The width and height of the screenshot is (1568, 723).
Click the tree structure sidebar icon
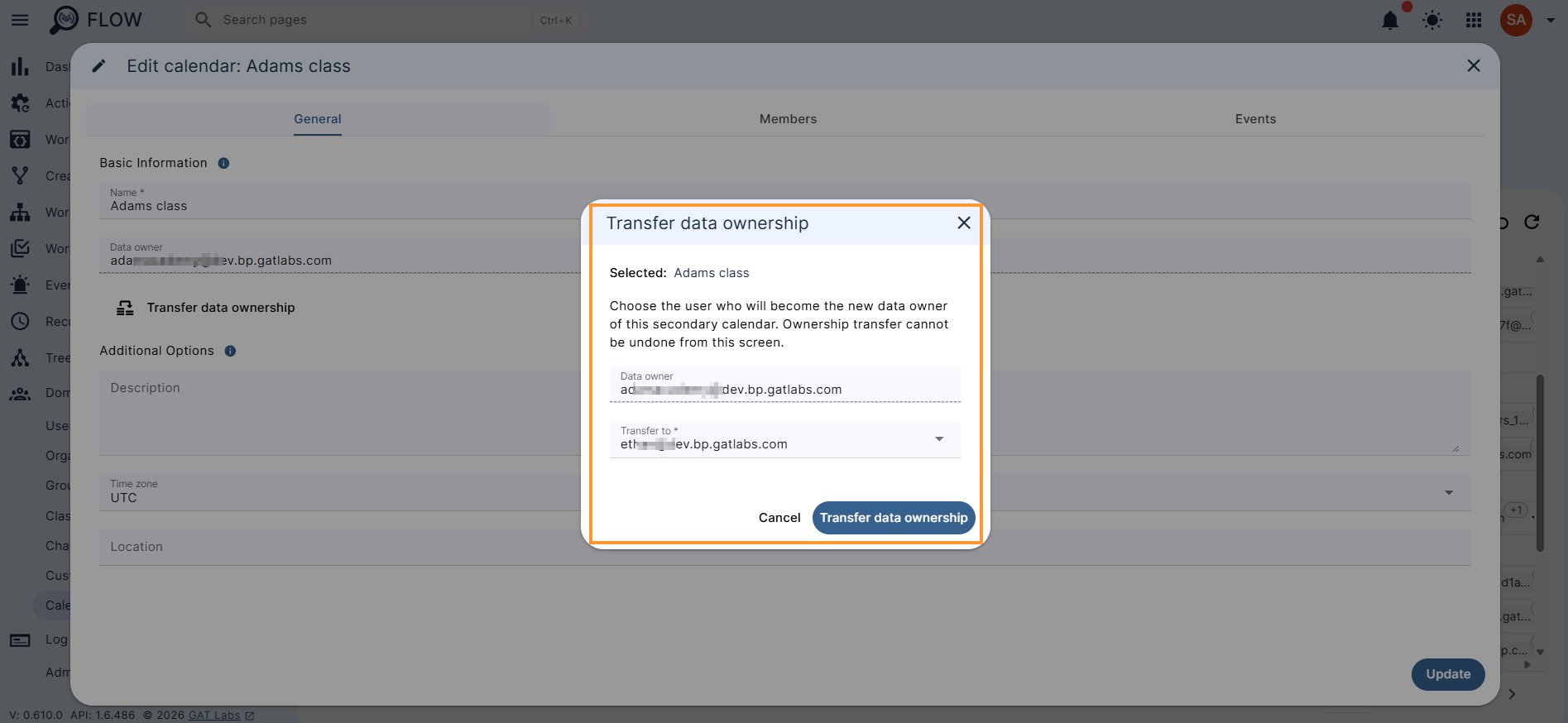pyautogui.click(x=20, y=357)
